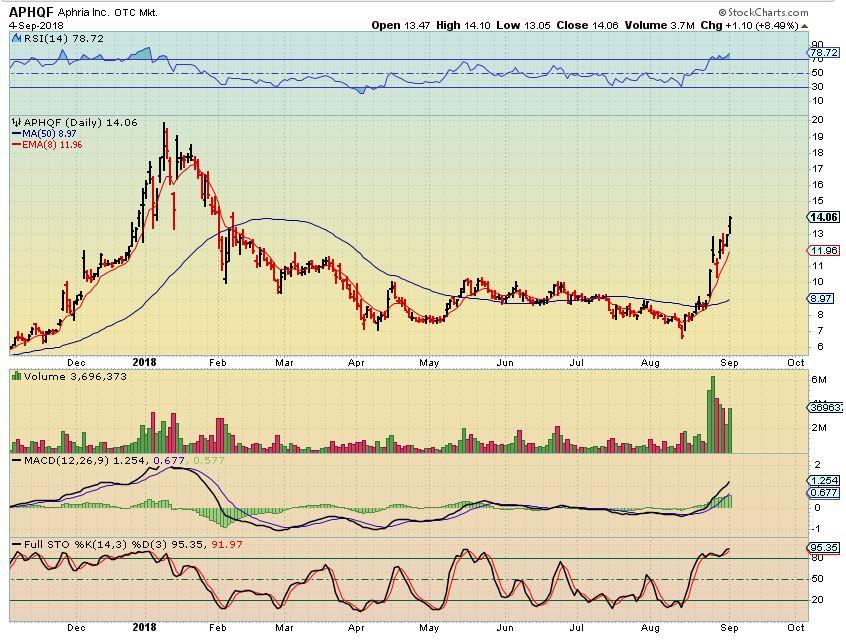The image size is (846, 641).
Task: Click the Chg +1.10 (+8.49%) value
Action: pyautogui.click(x=749, y=25)
